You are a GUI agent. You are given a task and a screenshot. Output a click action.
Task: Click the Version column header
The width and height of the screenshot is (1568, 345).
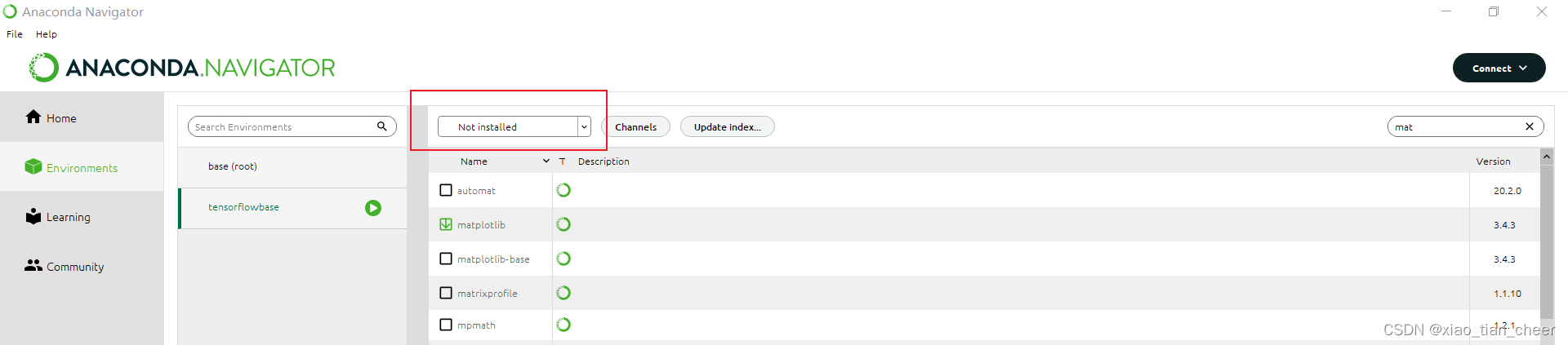click(1493, 161)
